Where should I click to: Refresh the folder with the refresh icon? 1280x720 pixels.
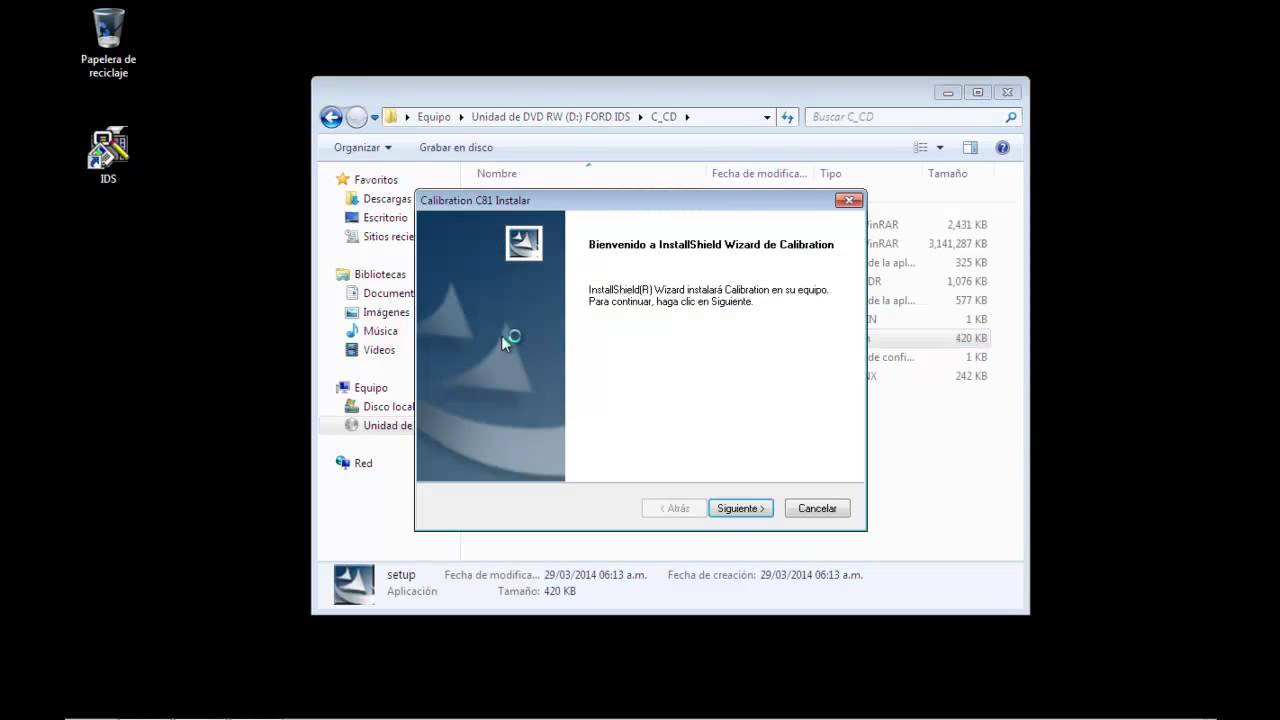pyautogui.click(x=787, y=117)
